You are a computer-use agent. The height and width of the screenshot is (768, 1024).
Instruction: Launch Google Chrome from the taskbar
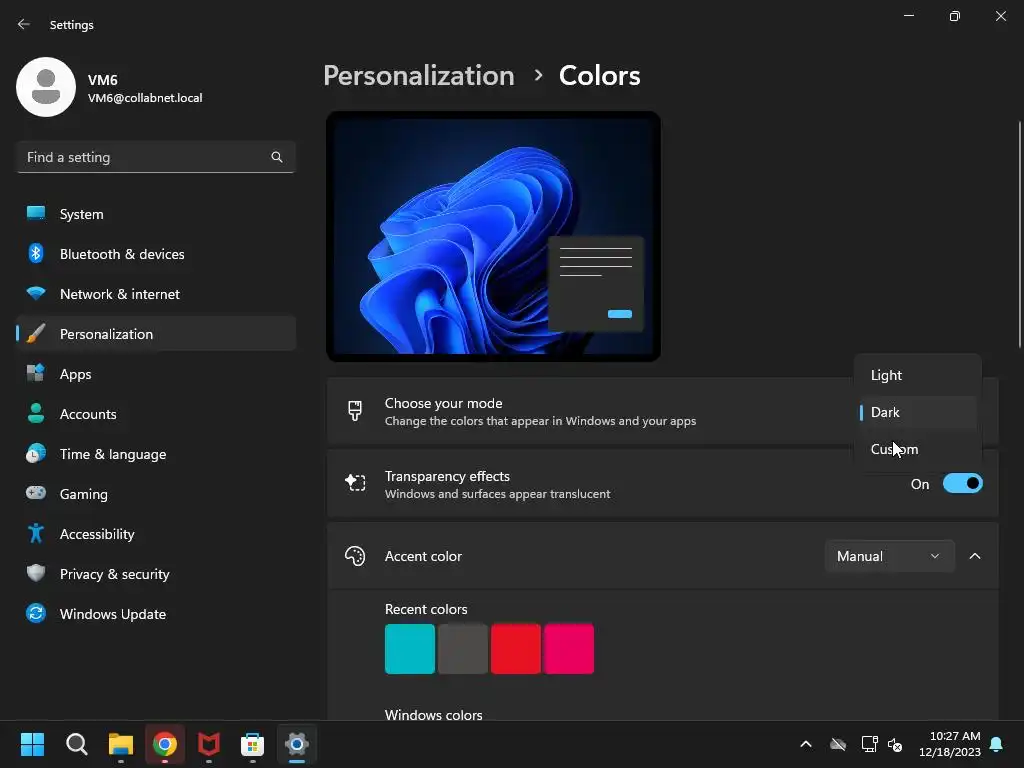(x=165, y=744)
